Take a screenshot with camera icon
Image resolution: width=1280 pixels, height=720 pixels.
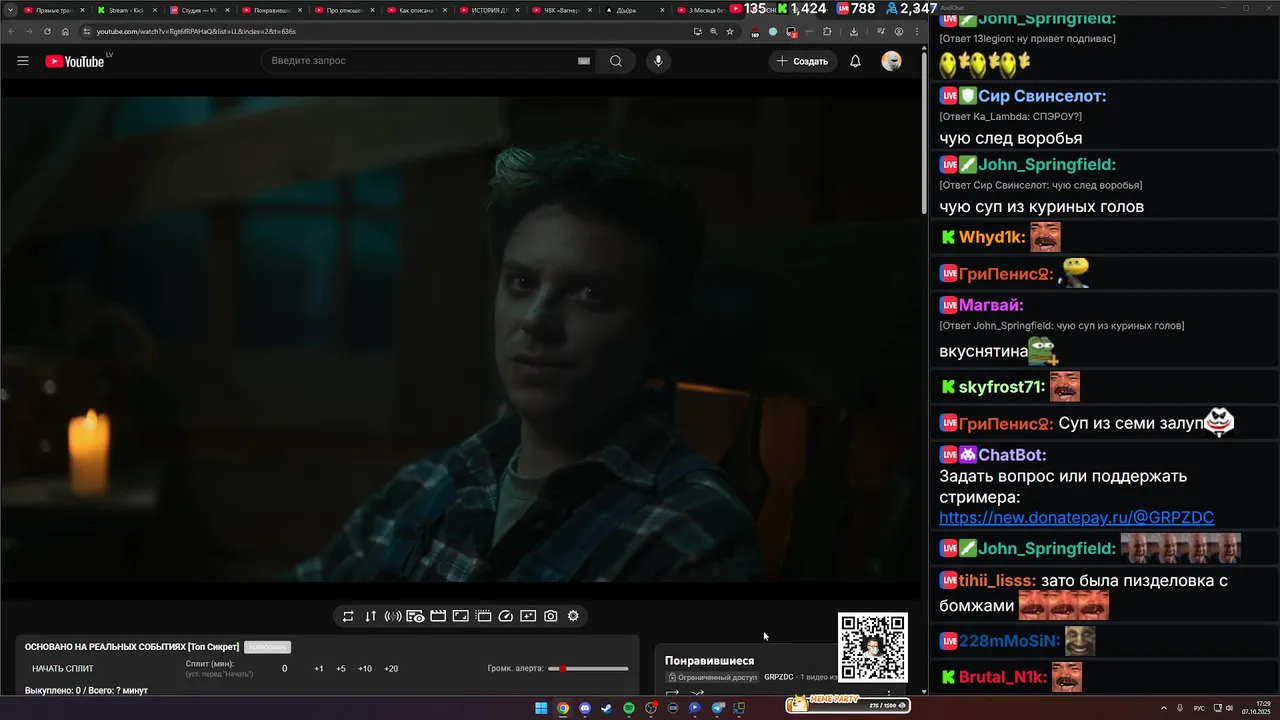551,616
